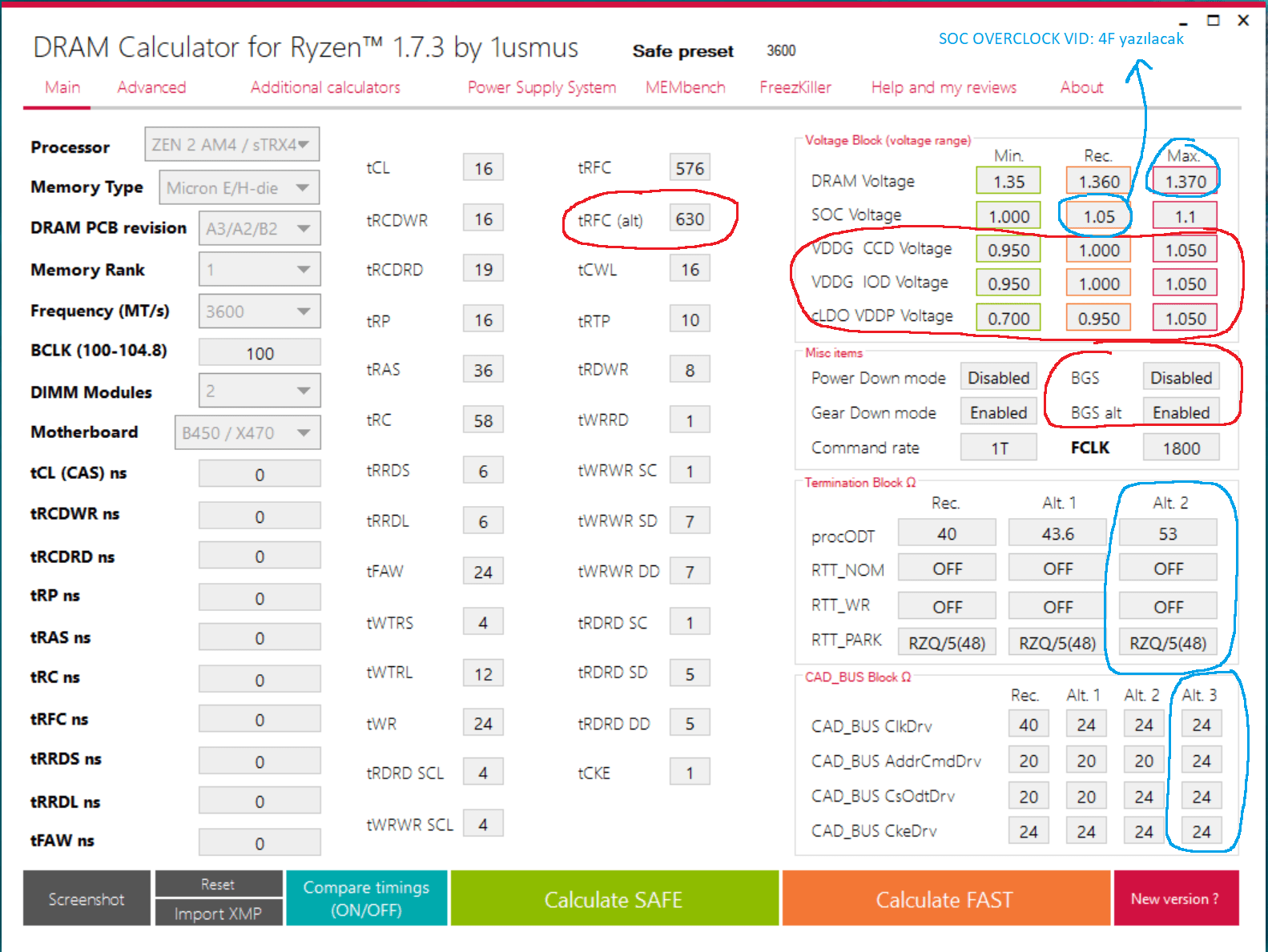Select the RTT_PARK Rec RZQ/5(48) value
1268x952 pixels.
[947, 642]
